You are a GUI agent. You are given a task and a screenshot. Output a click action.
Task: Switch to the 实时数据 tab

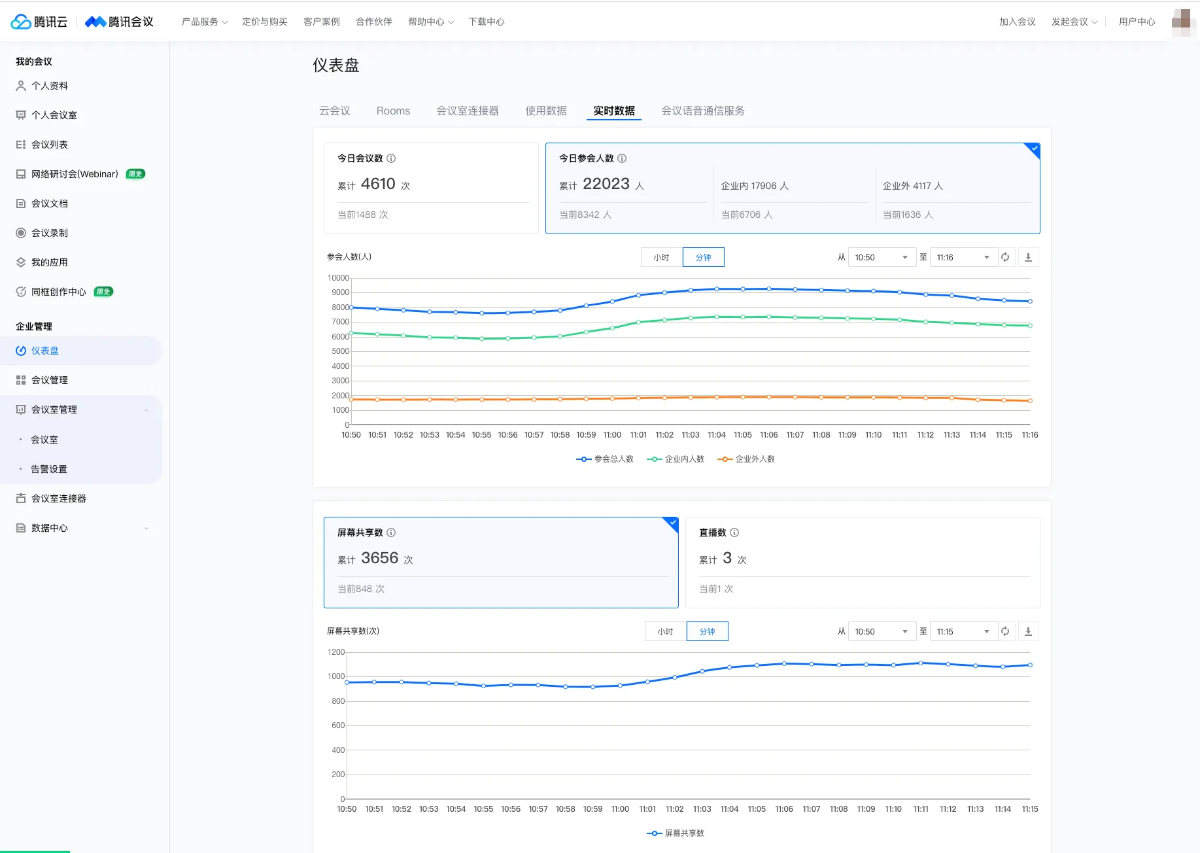614,111
